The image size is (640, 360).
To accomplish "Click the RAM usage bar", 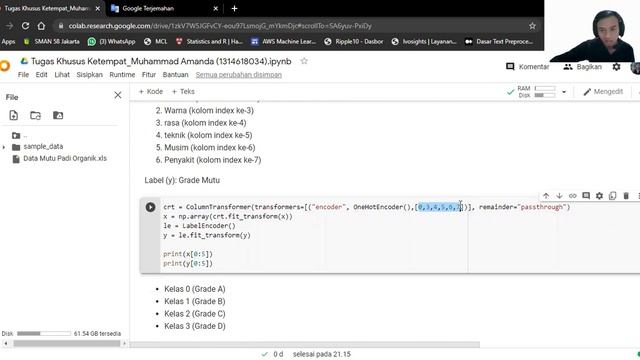I will coord(545,88).
